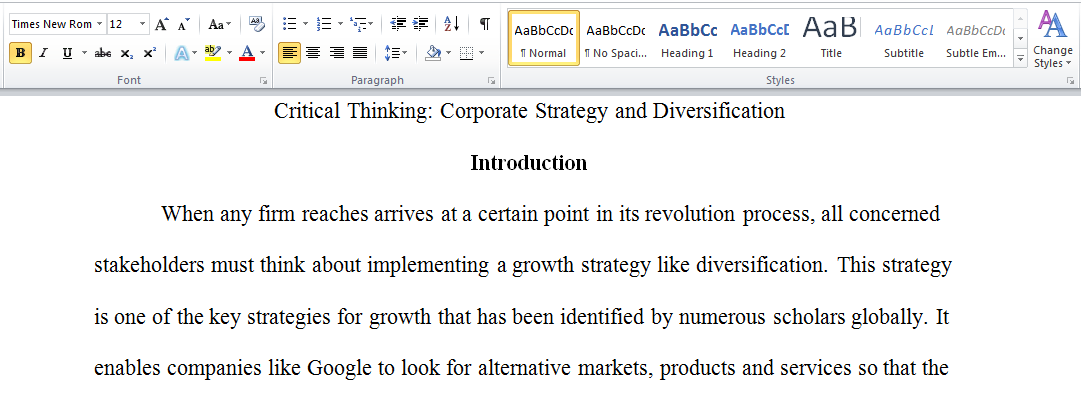Click the Borders icon

point(466,53)
